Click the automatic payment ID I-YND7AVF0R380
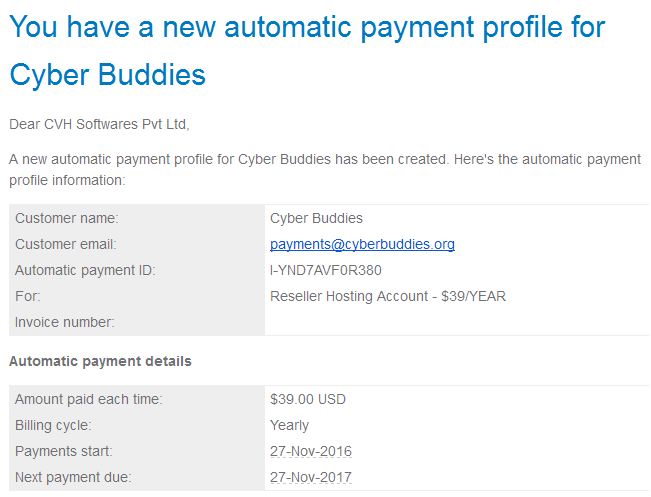 [326, 270]
